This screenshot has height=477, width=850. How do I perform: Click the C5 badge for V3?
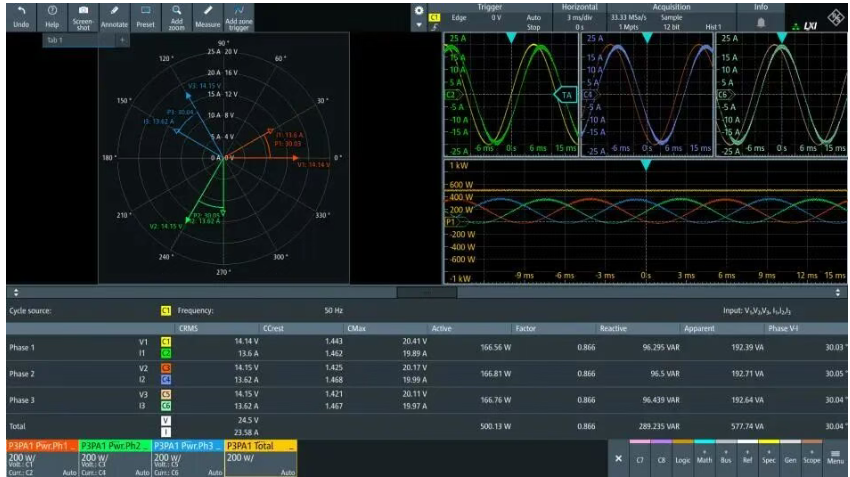pos(166,394)
